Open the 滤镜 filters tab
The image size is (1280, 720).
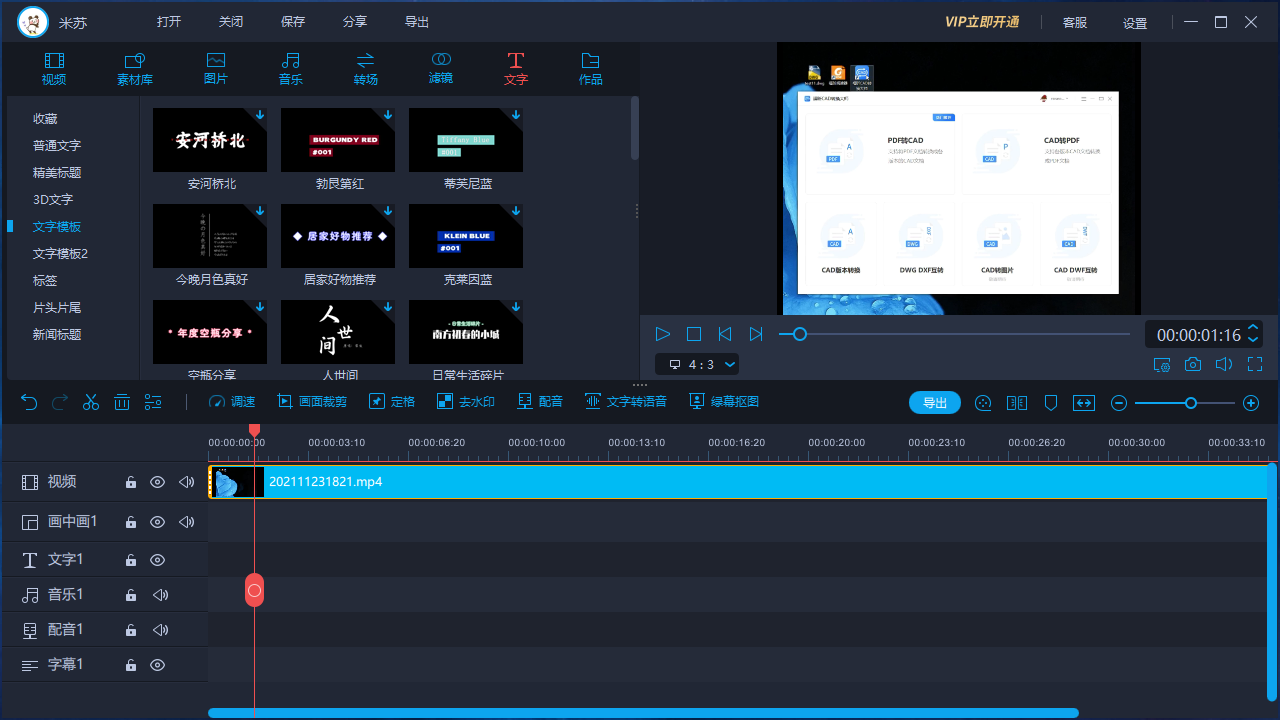(441, 68)
